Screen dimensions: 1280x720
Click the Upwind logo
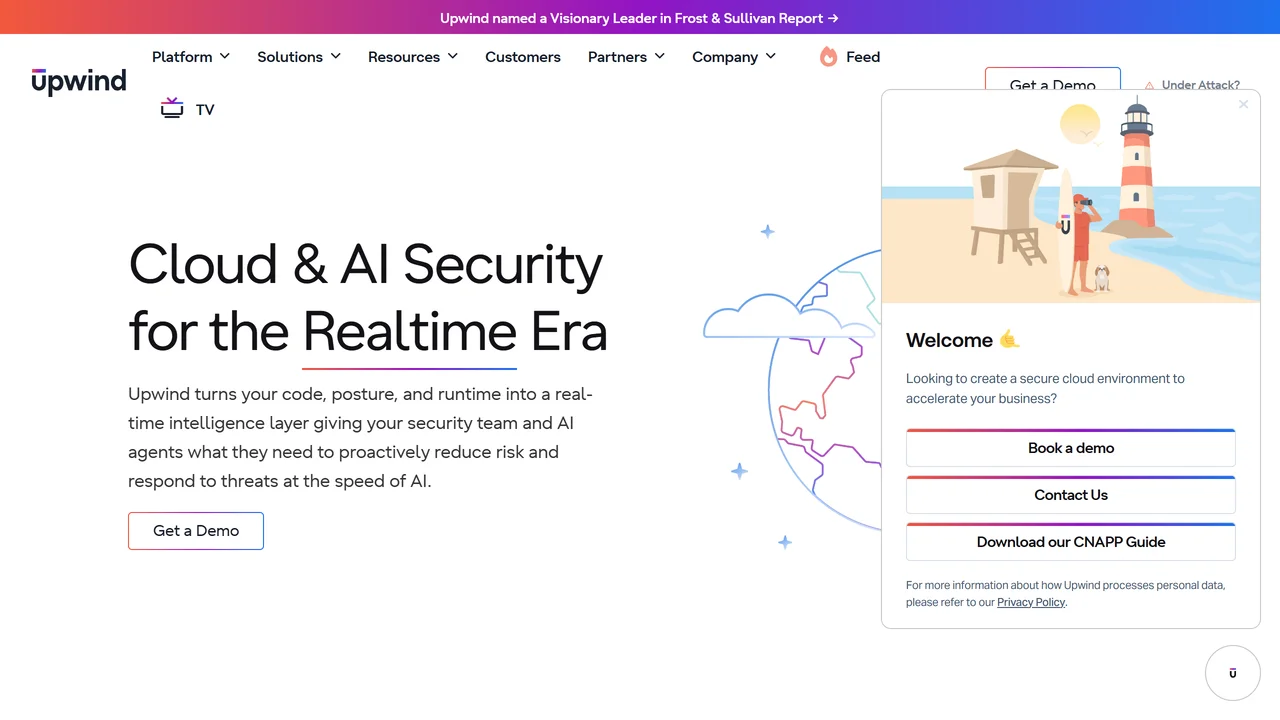pyautogui.click(x=79, y=81)
